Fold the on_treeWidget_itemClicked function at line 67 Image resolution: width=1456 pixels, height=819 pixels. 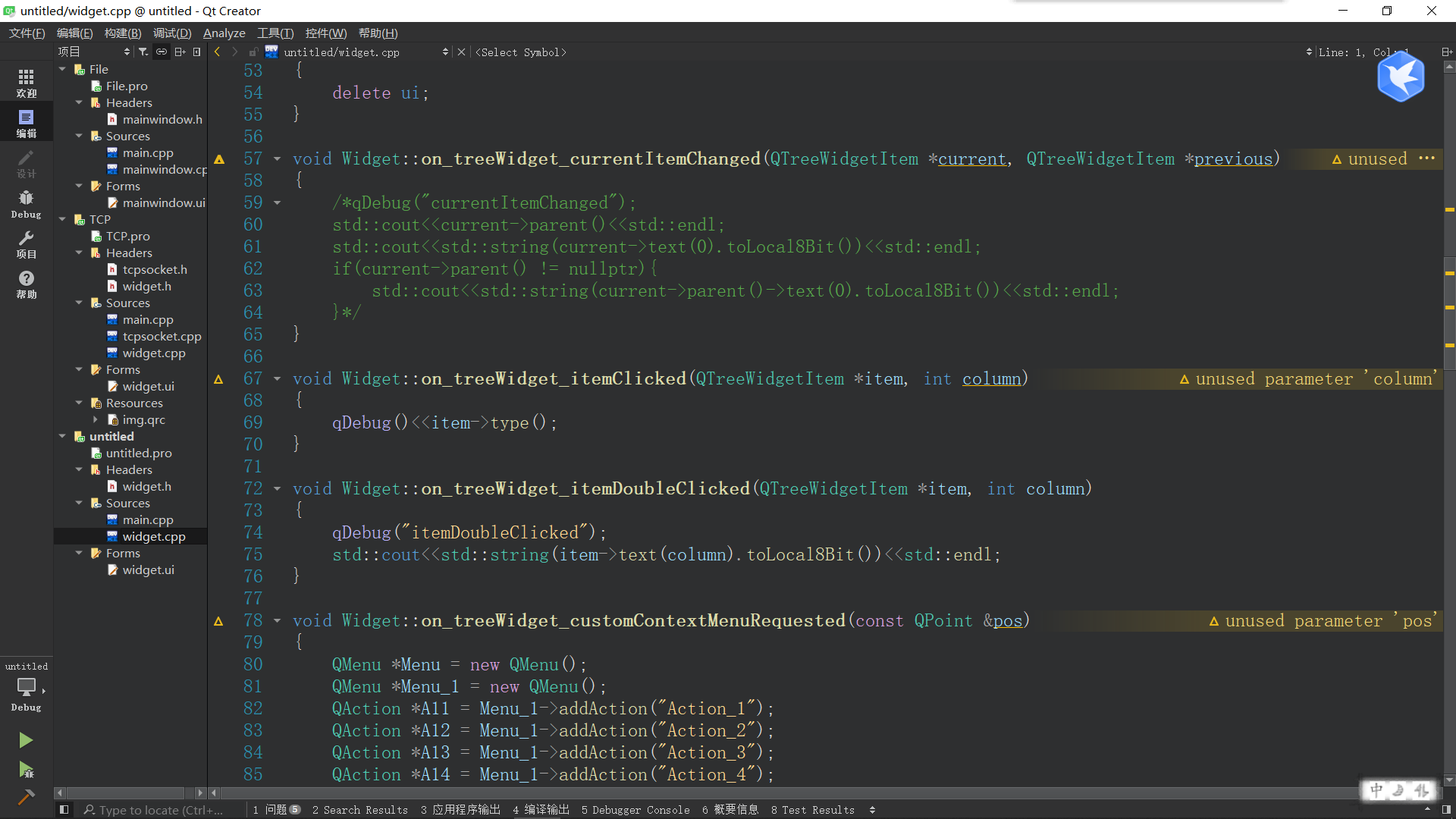[276, 378]
